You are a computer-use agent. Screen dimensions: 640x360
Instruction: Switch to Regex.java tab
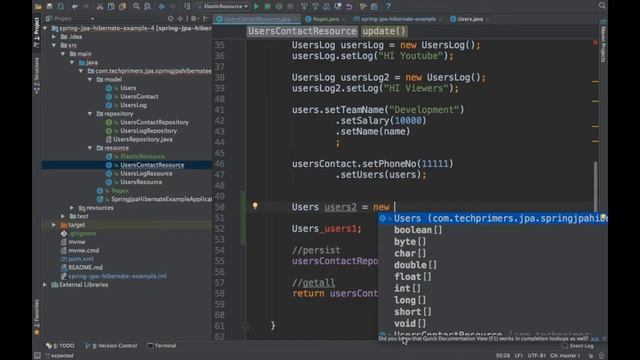[x=325, y=19]
